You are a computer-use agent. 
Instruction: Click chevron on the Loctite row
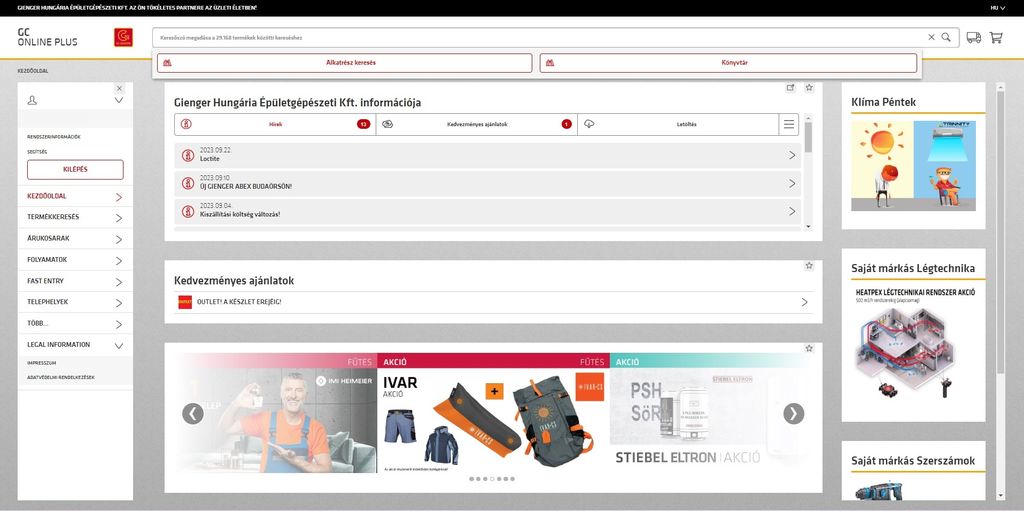[x=792, y=156]
